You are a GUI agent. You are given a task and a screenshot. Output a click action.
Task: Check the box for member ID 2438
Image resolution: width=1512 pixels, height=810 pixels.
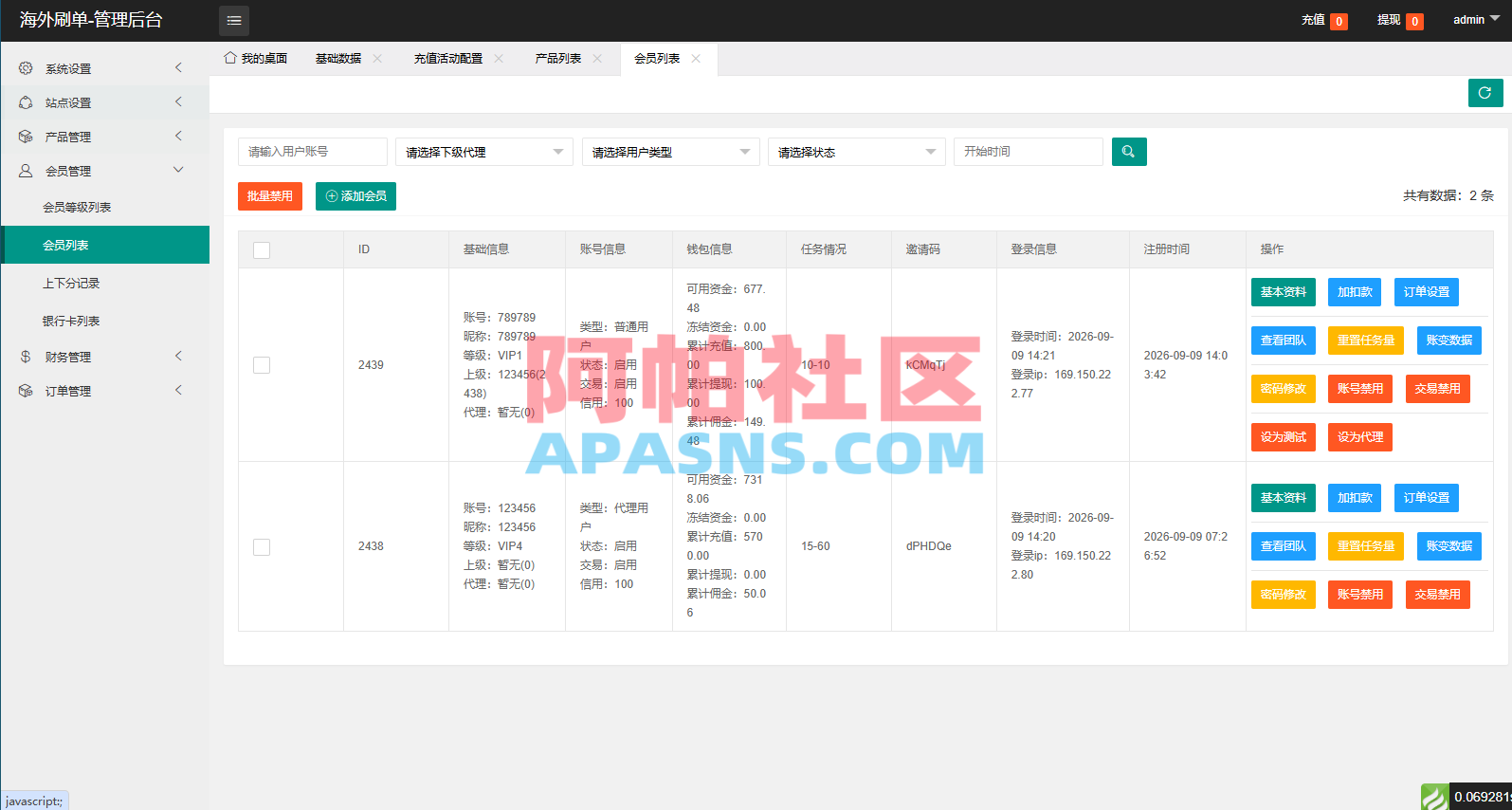tap(262, 546)
